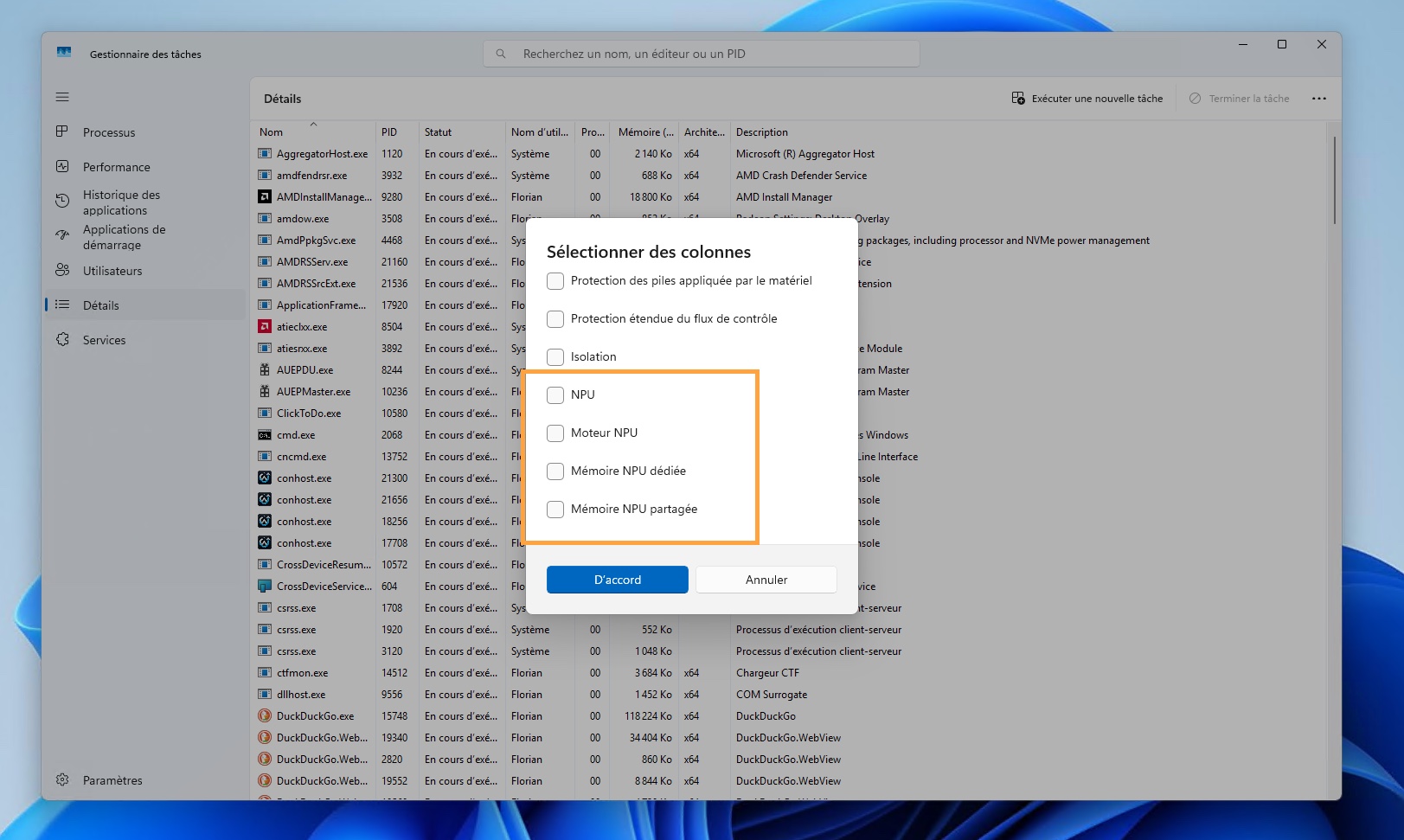1404x840 pixels.
Task: Click the Task Manager app icon in title bar
Action: [64, 53]
